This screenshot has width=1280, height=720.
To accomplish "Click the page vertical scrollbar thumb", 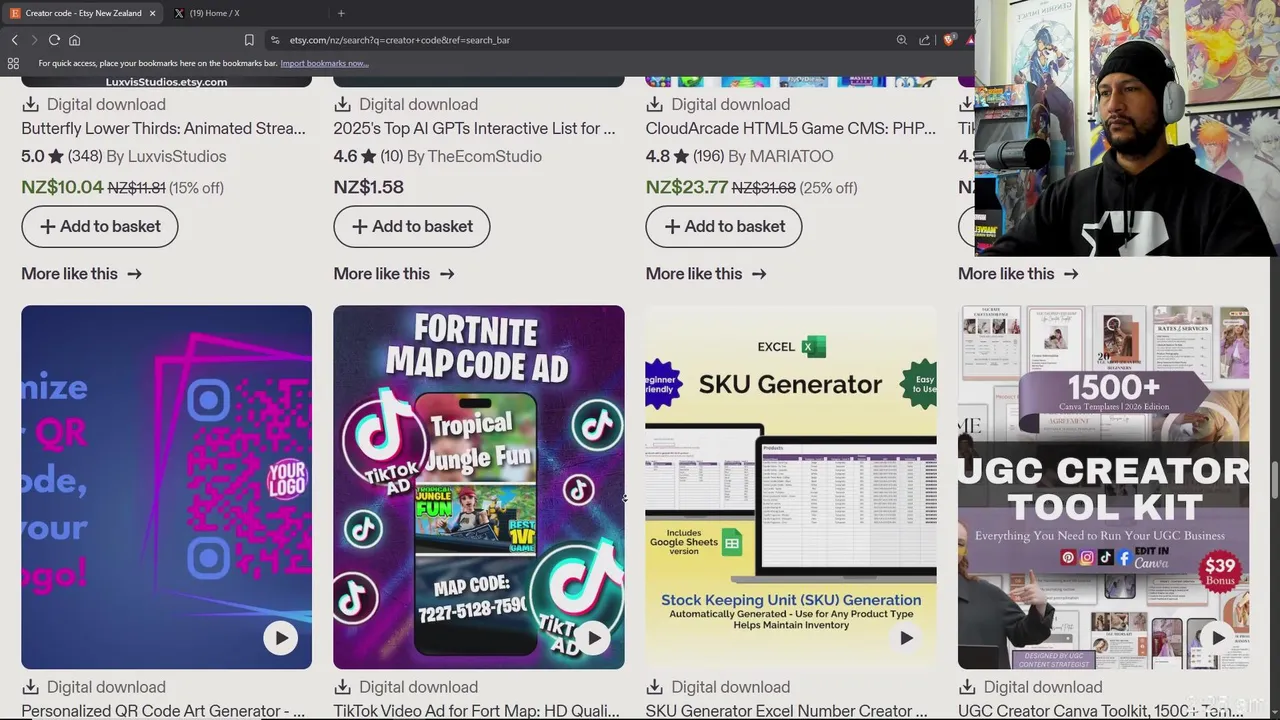I will point(1274,481).
